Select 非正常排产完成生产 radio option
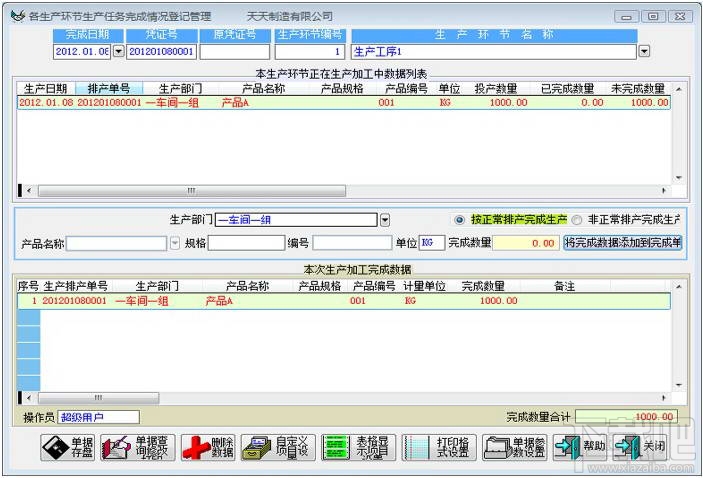This screenshot has height=478, width=703. (x=577, y=220)
